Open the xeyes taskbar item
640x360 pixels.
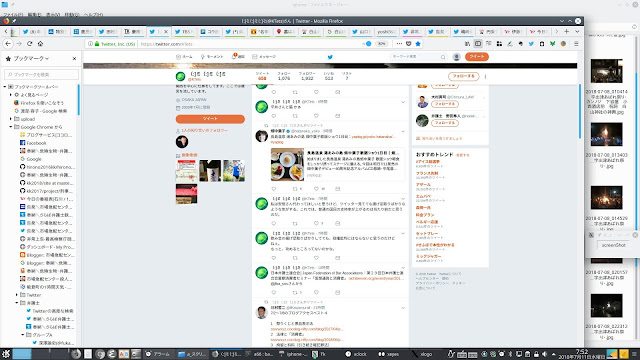point(389,354)
